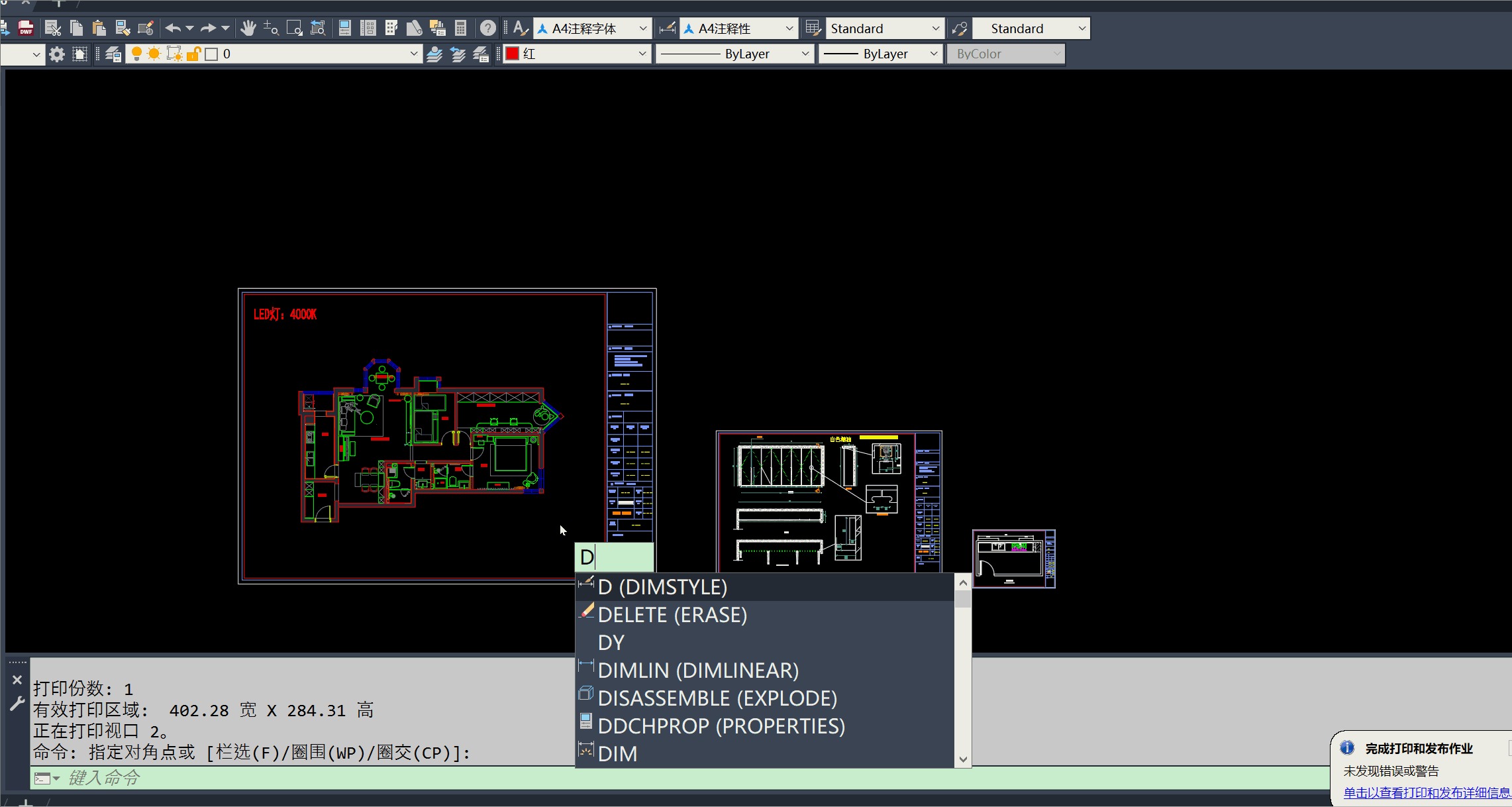Click the Export to DWF icon
The image size is (1512, 807).
[x=26, y=28]
